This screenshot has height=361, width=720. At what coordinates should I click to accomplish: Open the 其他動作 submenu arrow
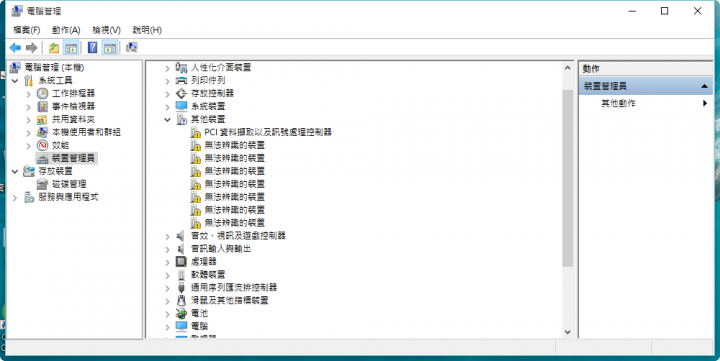(705, 103)
